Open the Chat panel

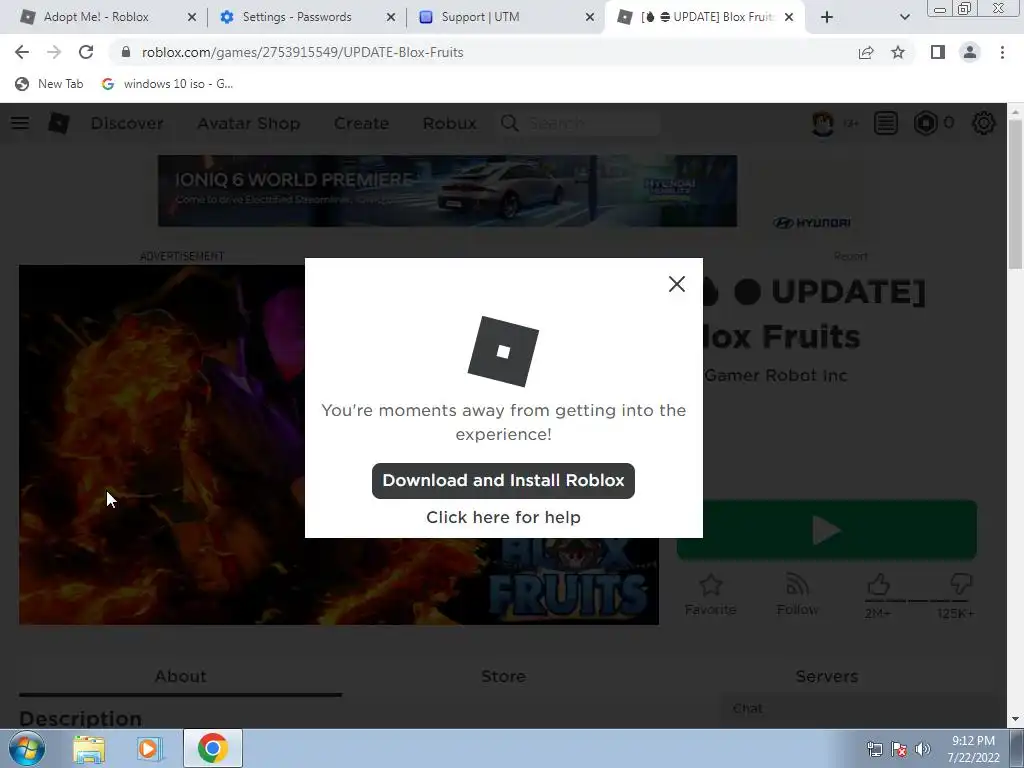(859, 709)
